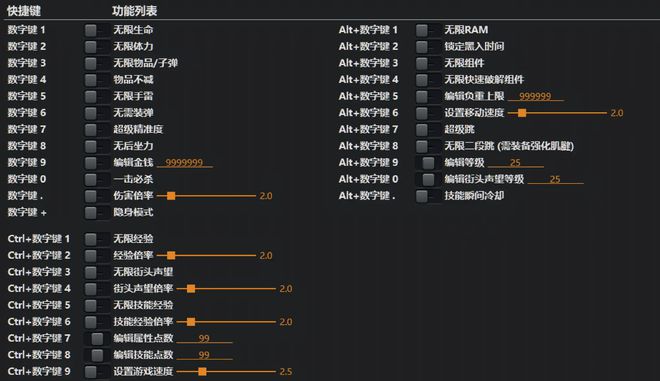
Task: Click the hotkey label Alt+数字键 5
Action: 368,96
